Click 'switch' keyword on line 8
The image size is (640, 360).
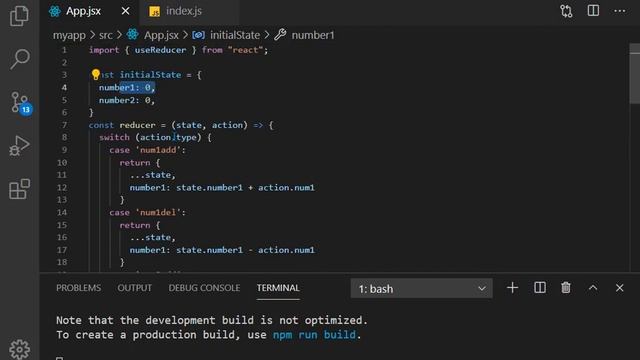point(114,137)
